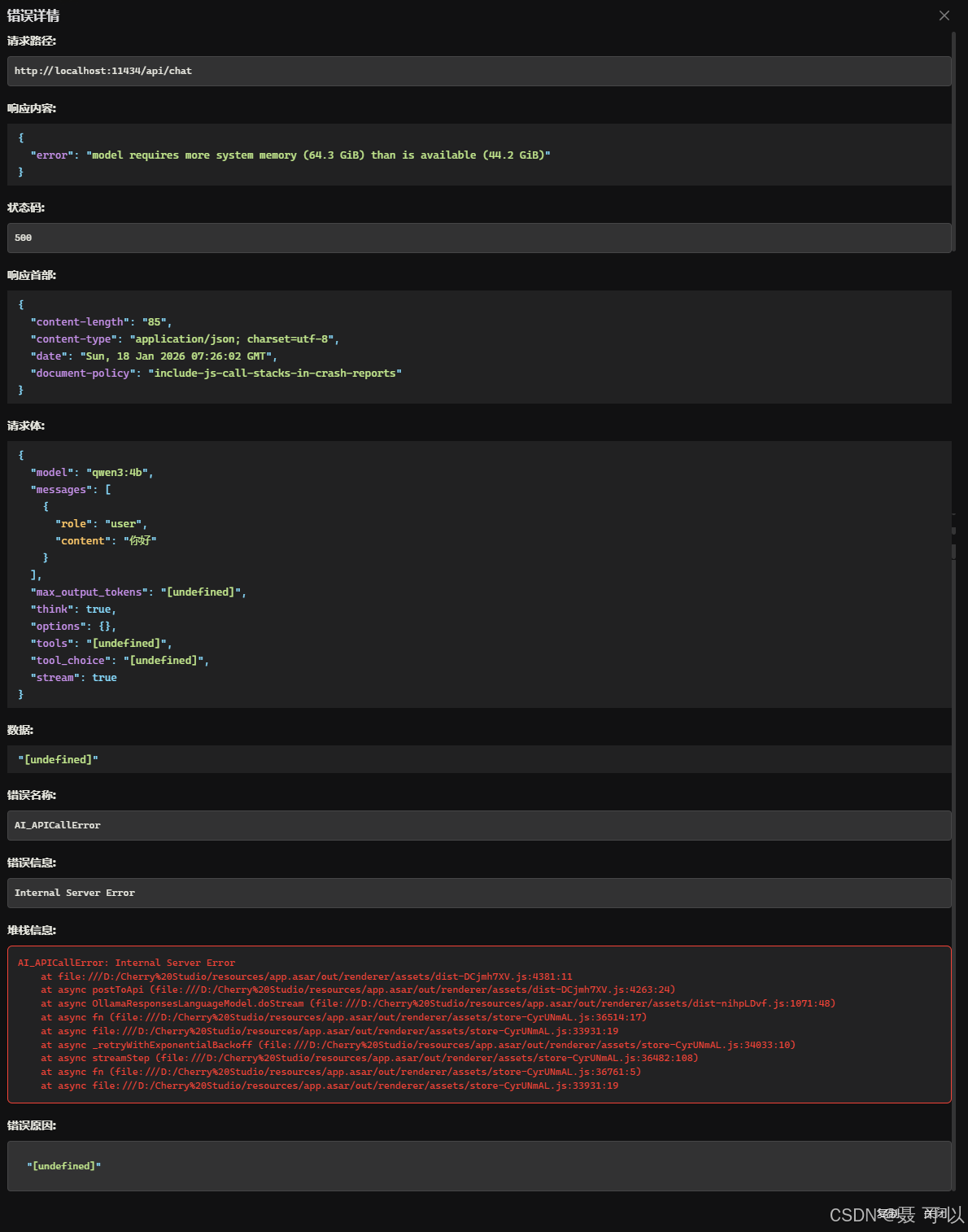This screenshot has height=1232, width=968.
Task: Click the Internal Server Error message field
Action: point(479,893)
